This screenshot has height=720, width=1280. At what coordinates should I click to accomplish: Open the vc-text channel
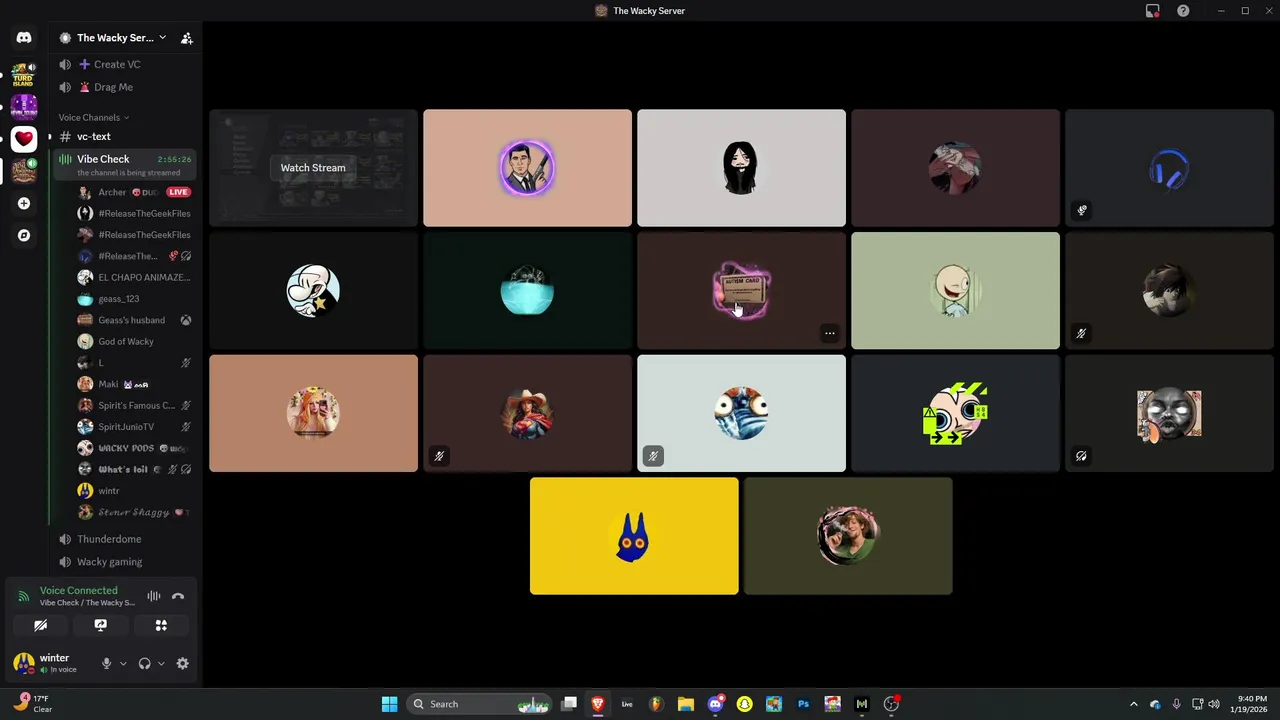[x=124, y=136]
